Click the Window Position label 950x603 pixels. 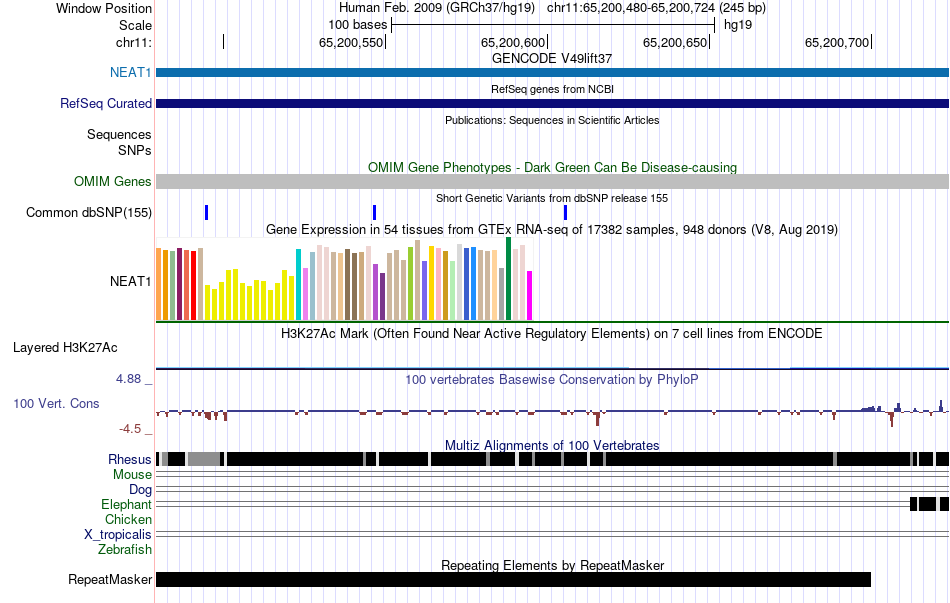104,8
